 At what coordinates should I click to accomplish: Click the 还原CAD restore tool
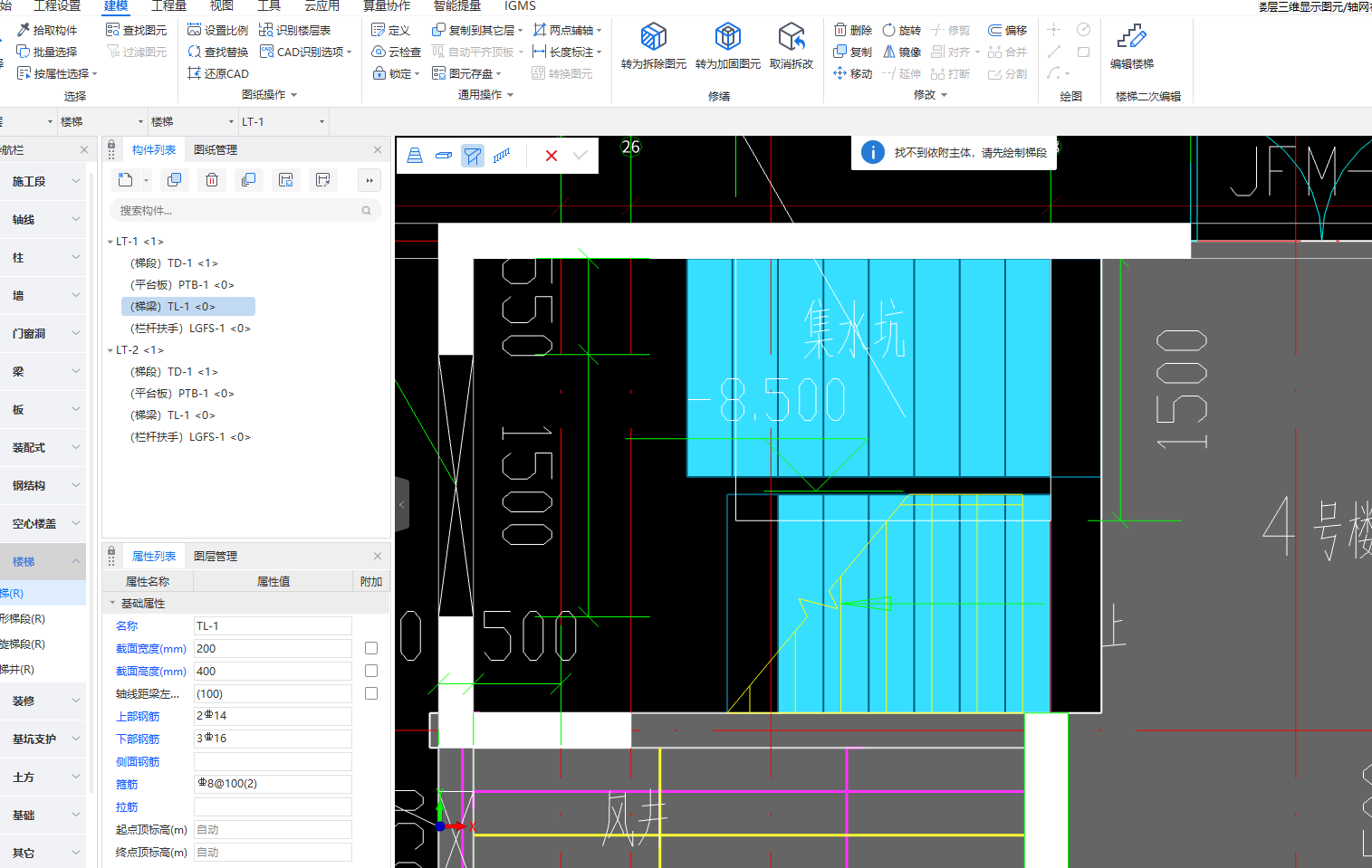click(218, 73)
